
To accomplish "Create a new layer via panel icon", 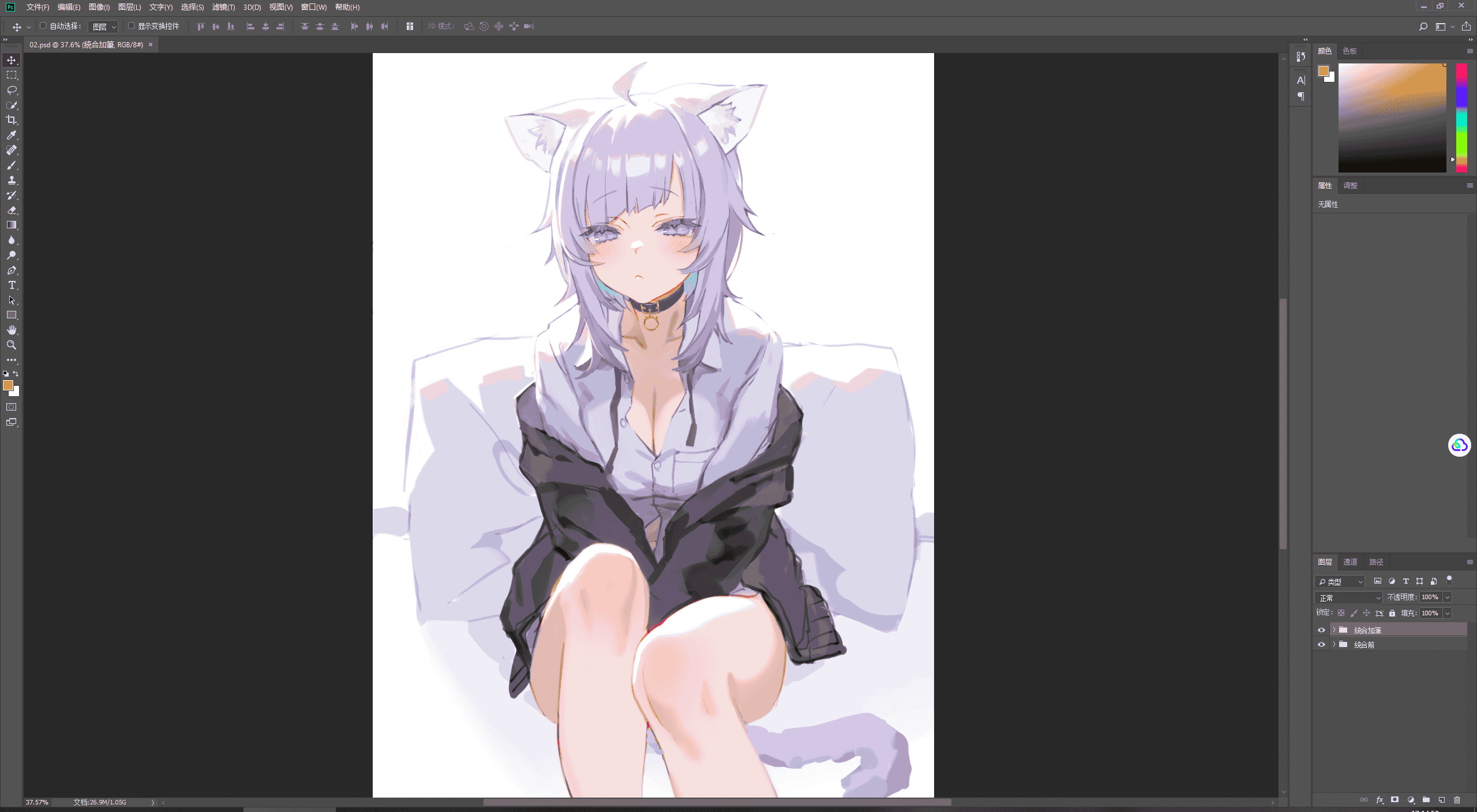I will click(1442, 800).
